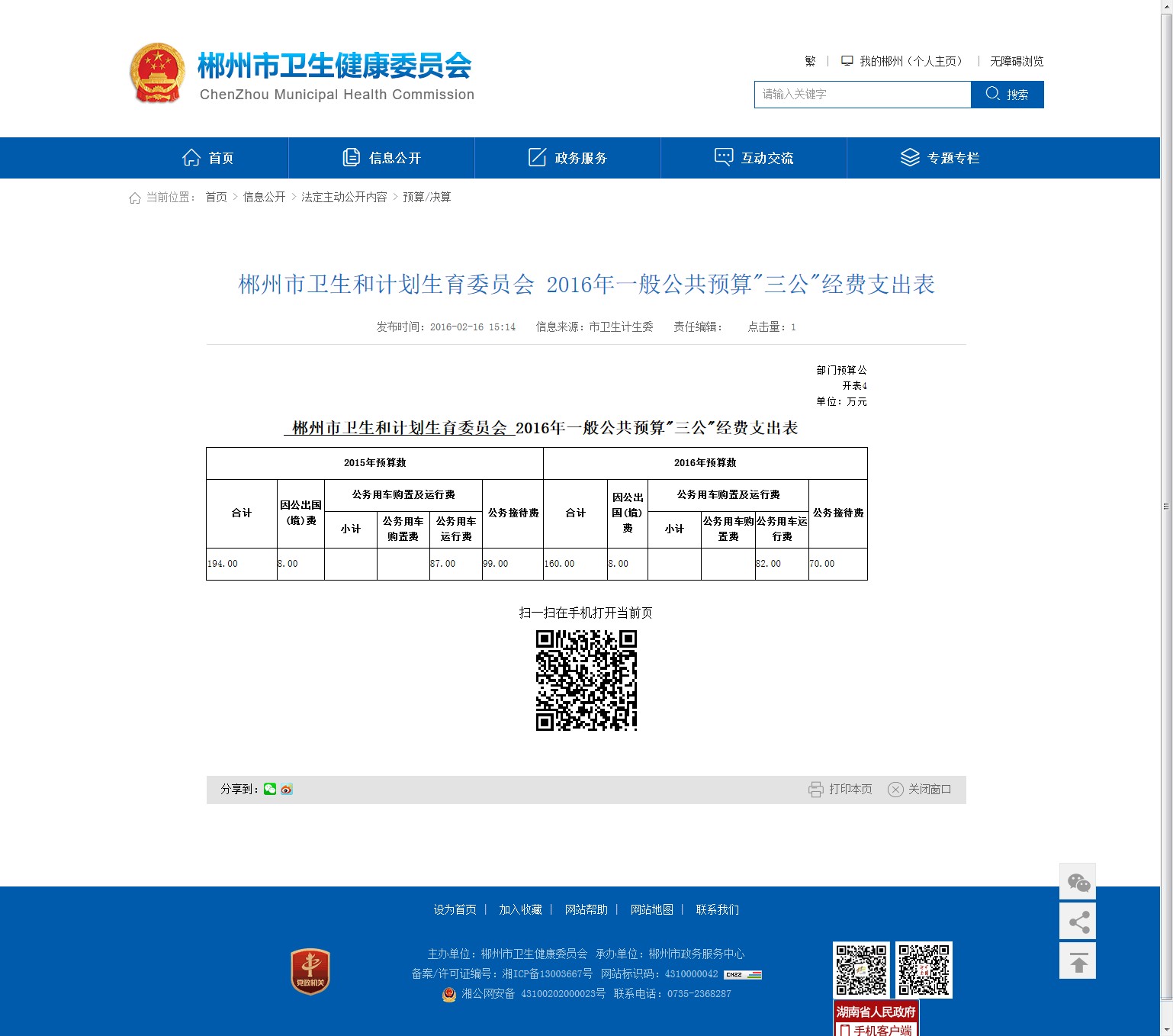Click the Weibo share icon
This screenshot has width=1173, height=1036.
tap(287, 789)
